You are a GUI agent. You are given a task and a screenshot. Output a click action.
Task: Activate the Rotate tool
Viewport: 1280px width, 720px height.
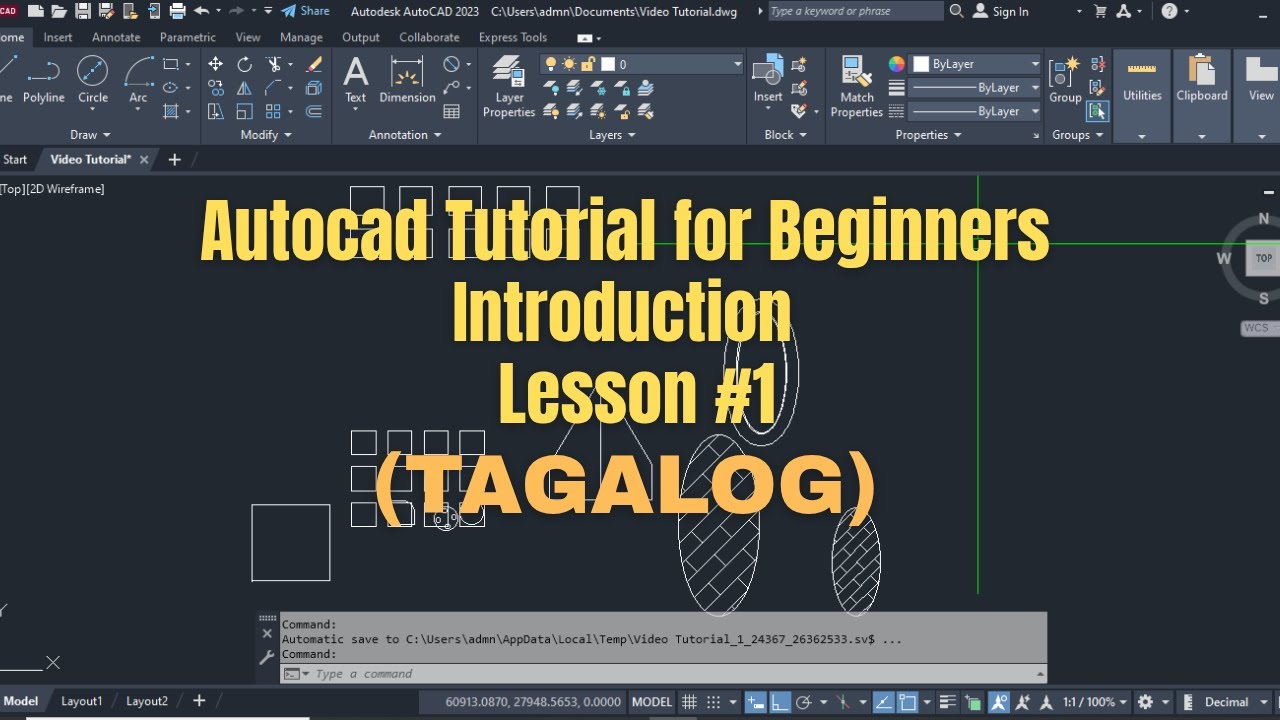(x=244, y=64)
